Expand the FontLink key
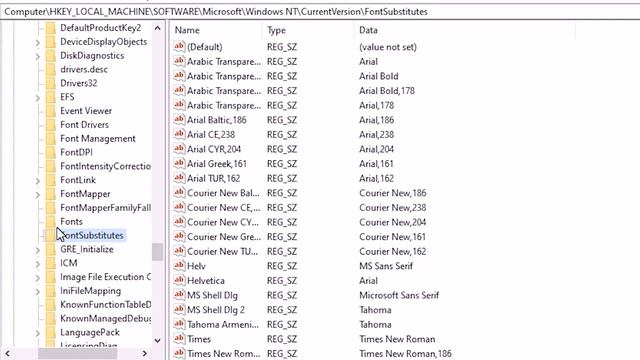 [38, 181]
